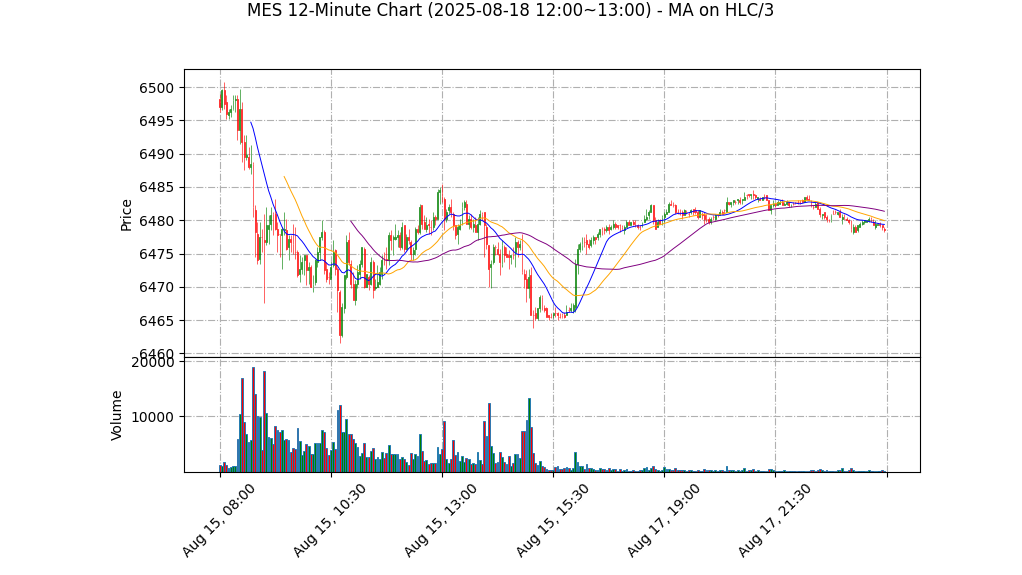
Task: Click the 'Aug 15, 10:30' time label
Action: 329,520
